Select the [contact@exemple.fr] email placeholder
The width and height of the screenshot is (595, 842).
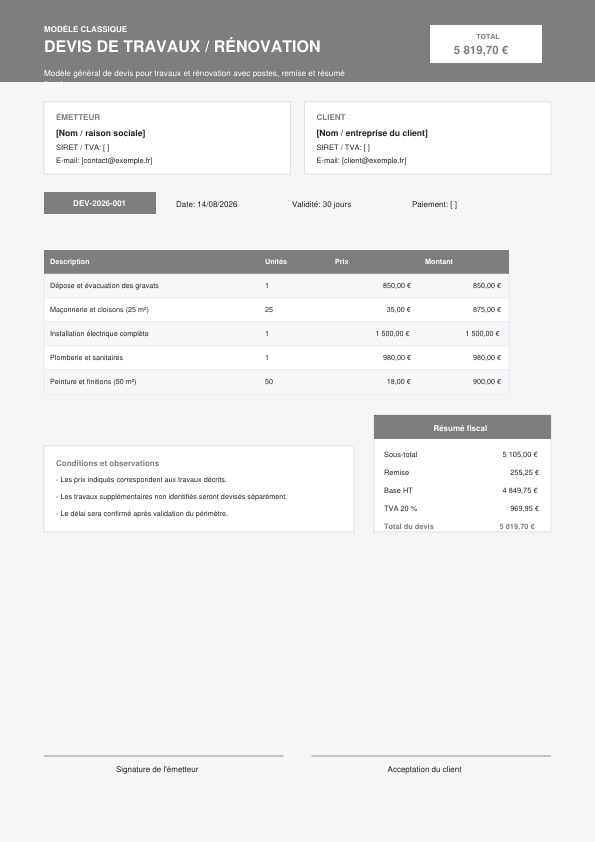tap(117, 160)
